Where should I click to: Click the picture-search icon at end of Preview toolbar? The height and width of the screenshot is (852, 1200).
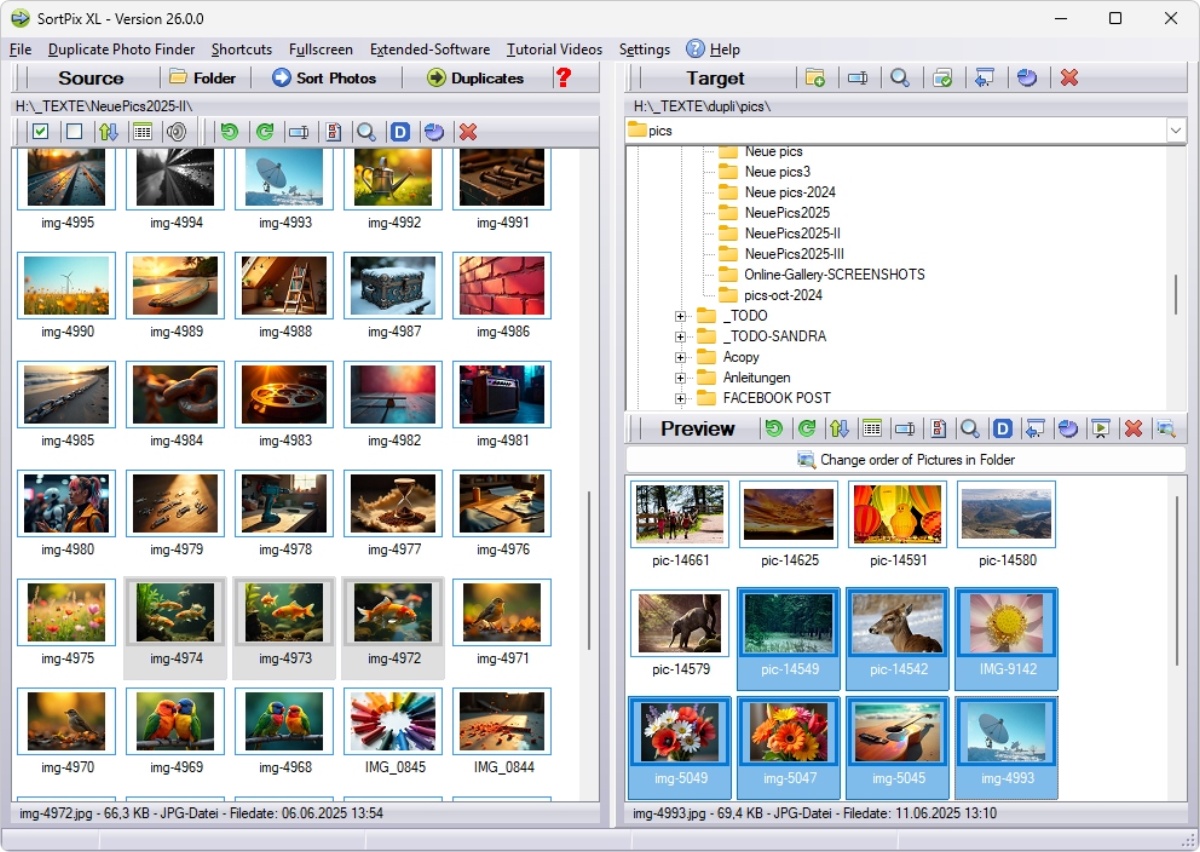click(1166, 428)
